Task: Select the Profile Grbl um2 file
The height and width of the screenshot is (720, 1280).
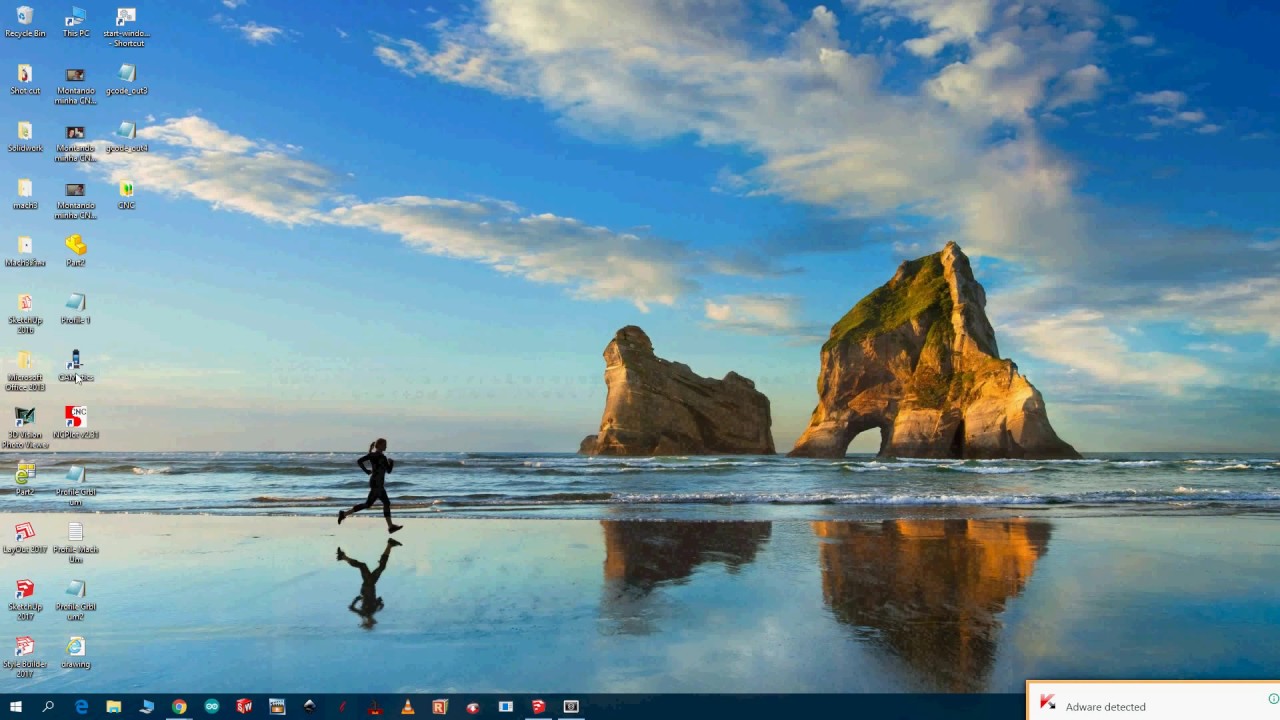Action: [76, 600]
